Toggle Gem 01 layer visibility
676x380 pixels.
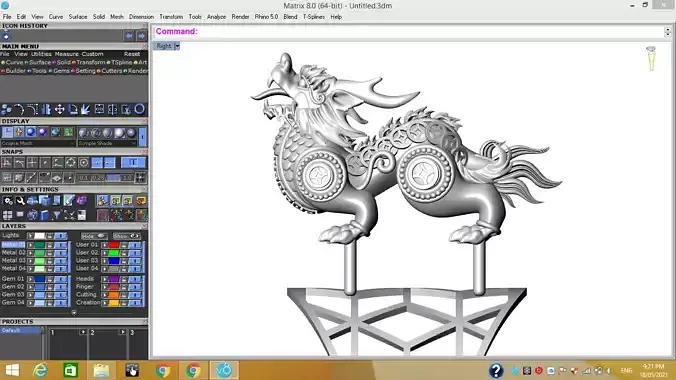click(x=61, y=279)
